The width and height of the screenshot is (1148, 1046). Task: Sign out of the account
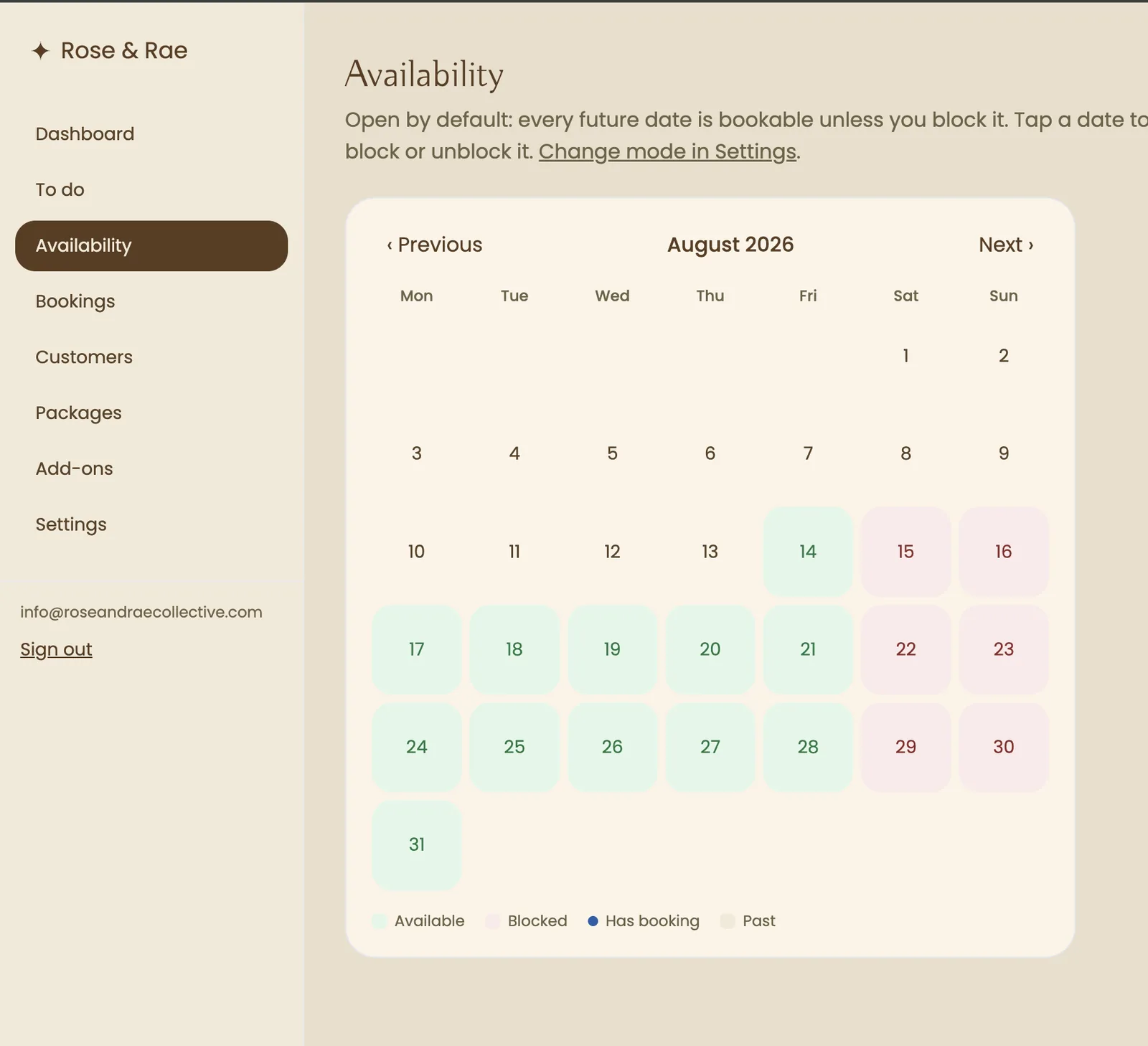(x=56, y=649)
